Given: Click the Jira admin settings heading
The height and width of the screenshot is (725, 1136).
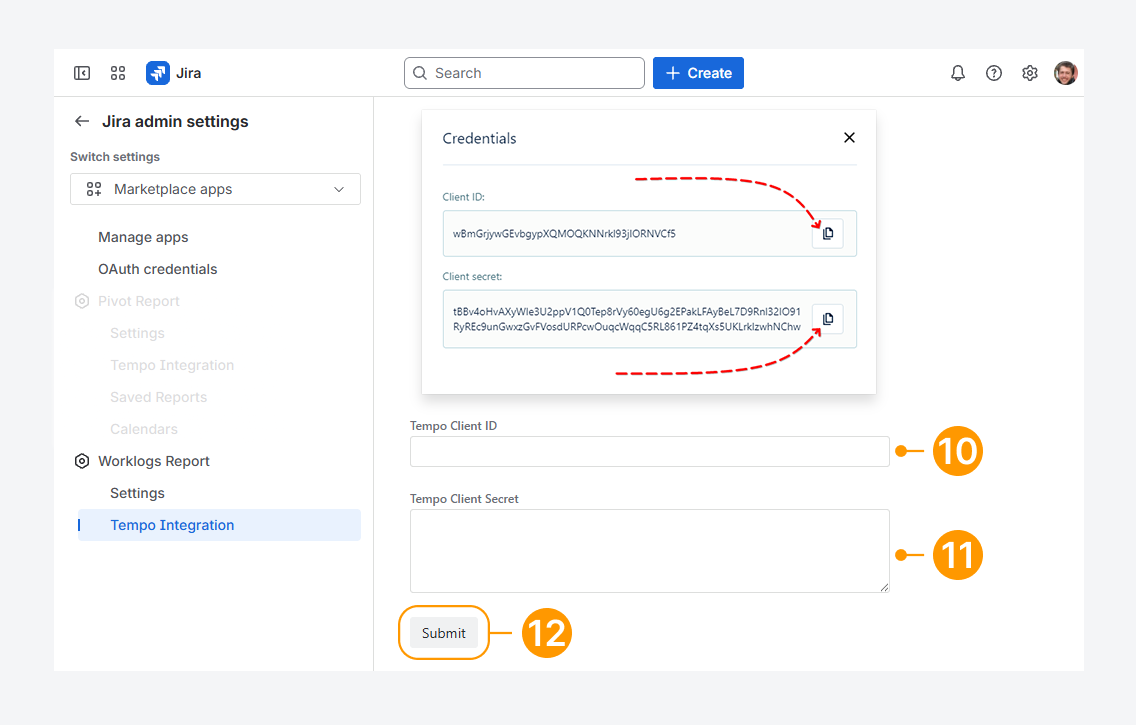Looking at the screenshot, I should pos(175,122).
